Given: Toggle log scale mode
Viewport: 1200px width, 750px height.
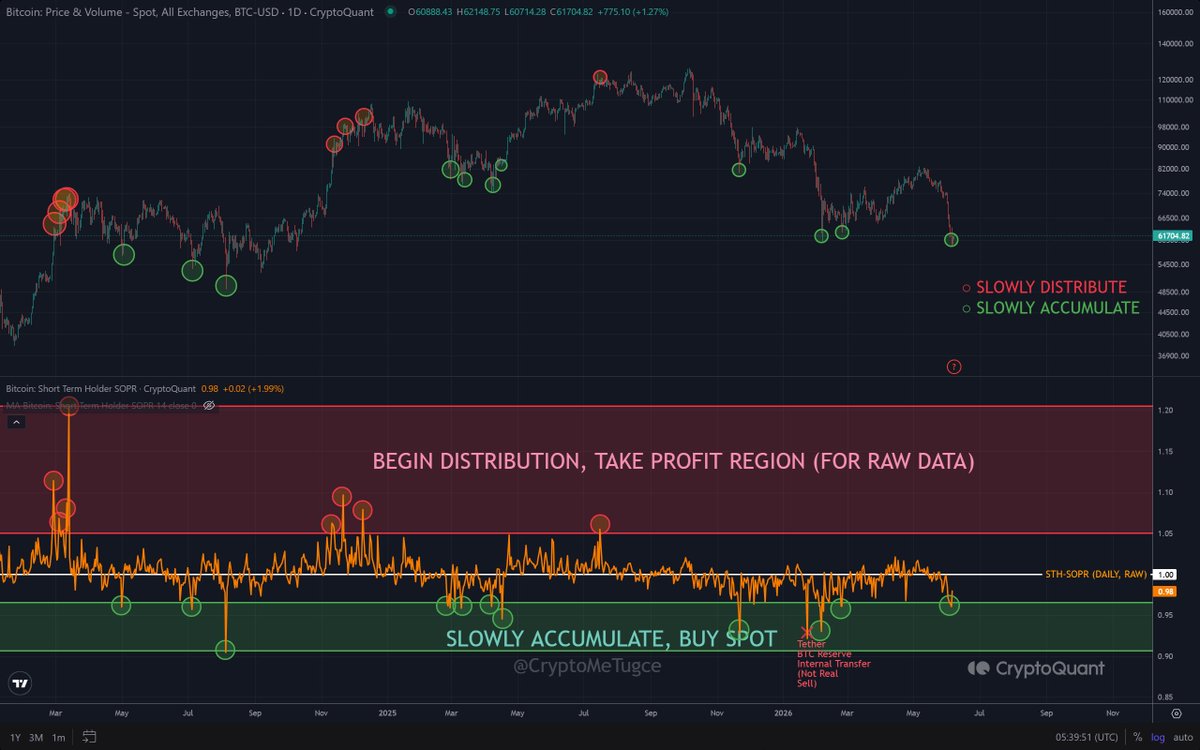Looking at the screenshot, I should point(1157,737).
